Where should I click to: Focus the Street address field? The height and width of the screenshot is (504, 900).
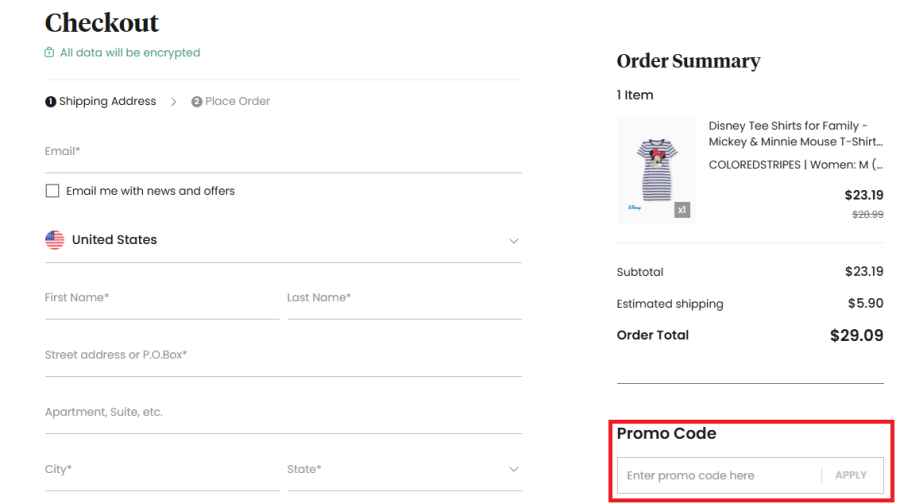[283, 355]
